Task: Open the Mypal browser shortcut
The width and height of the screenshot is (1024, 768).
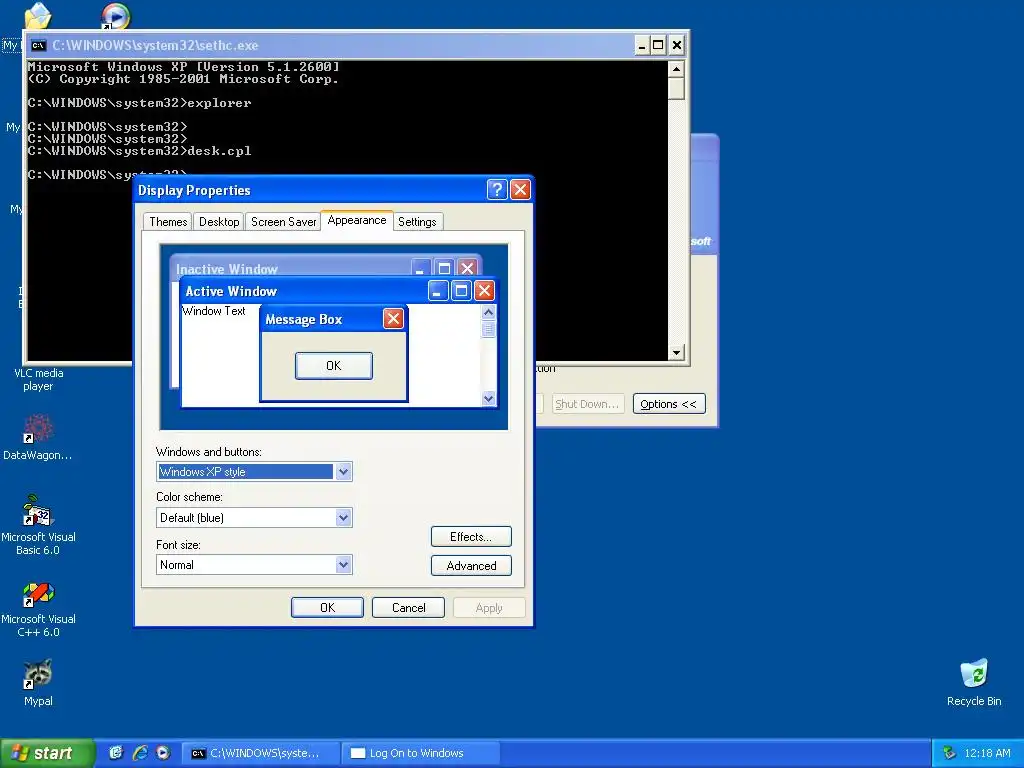Action: click(x=38, y=683)
